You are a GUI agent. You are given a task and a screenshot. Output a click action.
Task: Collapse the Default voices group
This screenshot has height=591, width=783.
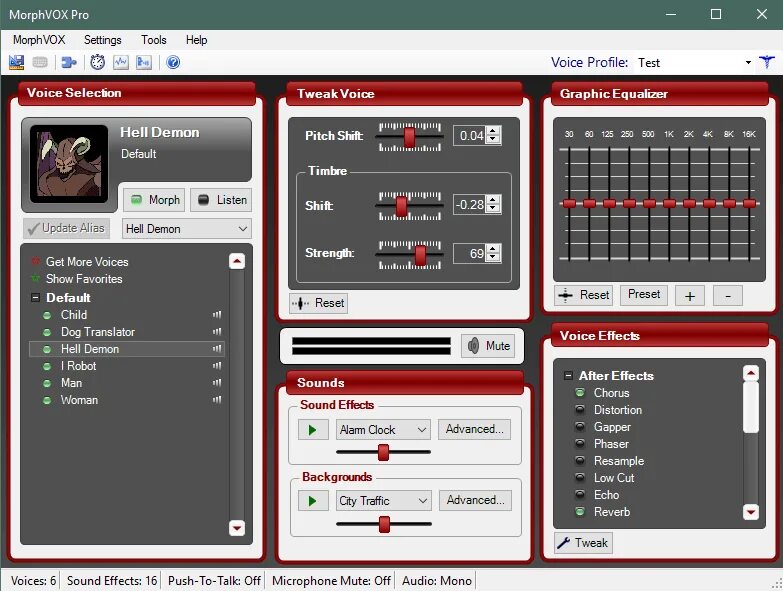point(35,297)
